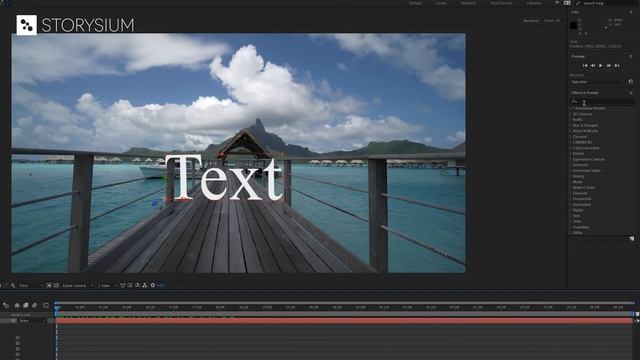Reset exposure icon in the viewer
Screen dimensions: 640x360
[153, 285]
